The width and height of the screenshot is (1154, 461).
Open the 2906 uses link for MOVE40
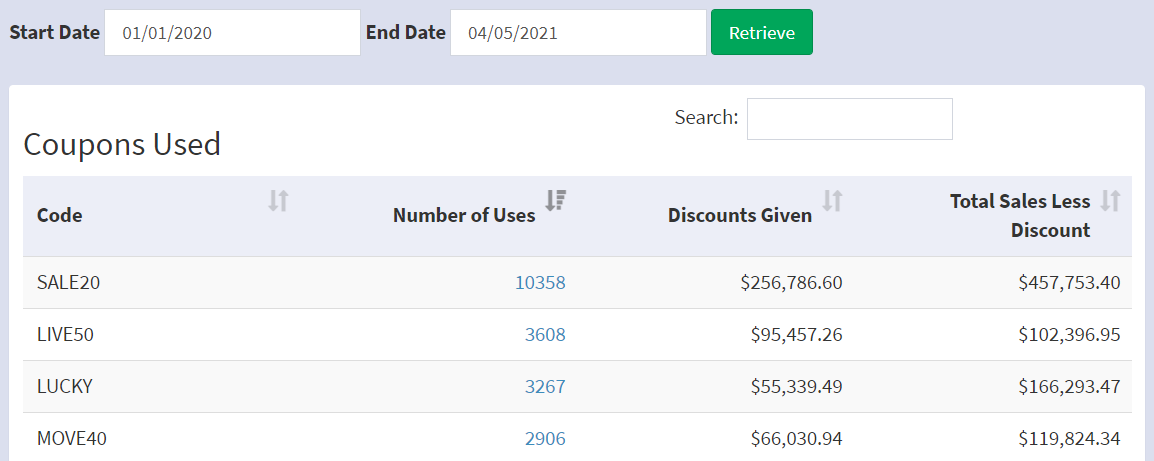tap(545, 439)
